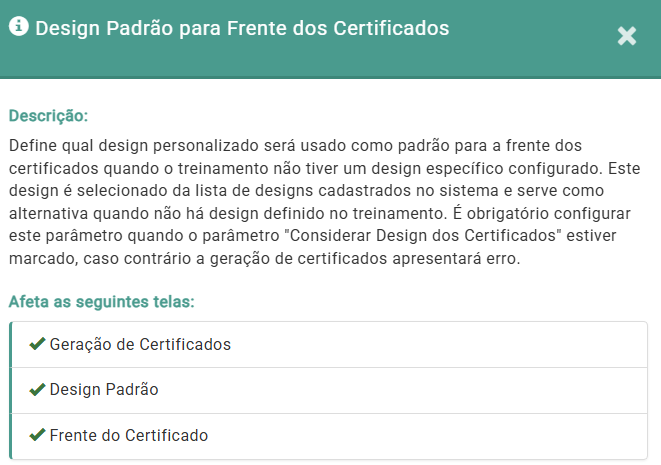Viewport: 661px width, 465px height.
Task: Click the checkmark beside Frente do Certificado
Action: 37,435
